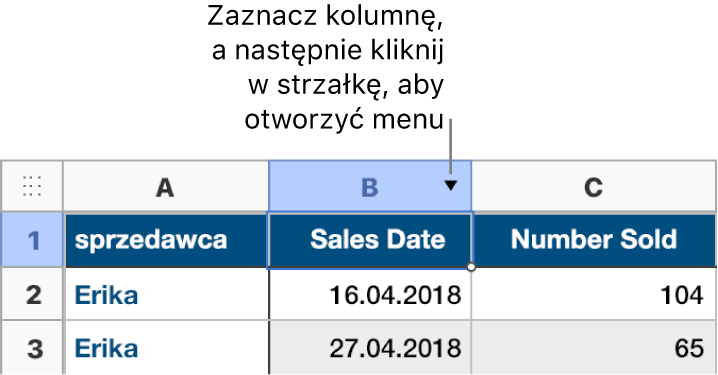Select Erika cell in row 2

coord(167,294)
